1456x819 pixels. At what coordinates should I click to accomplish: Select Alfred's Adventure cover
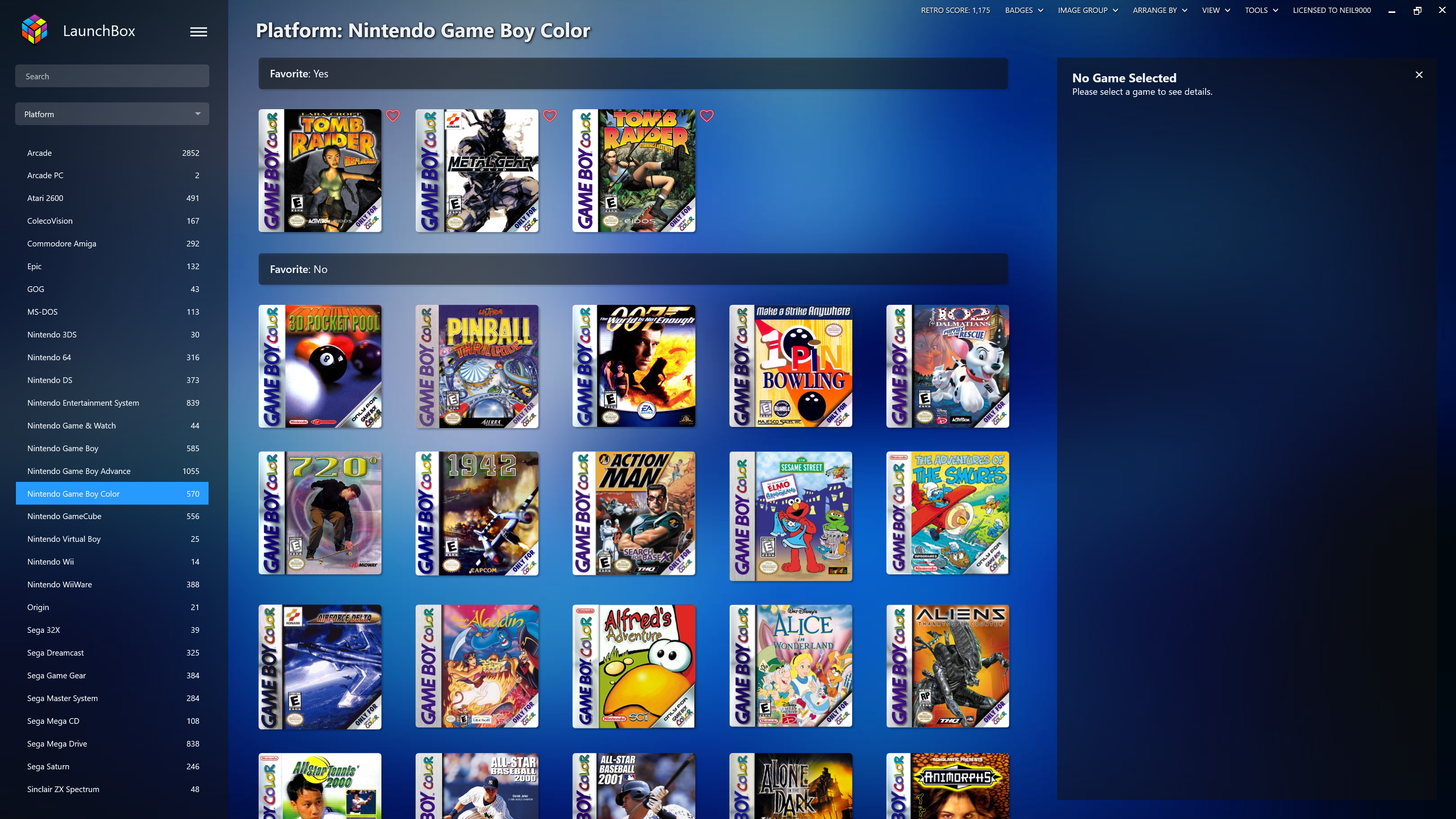pos(634,667)
